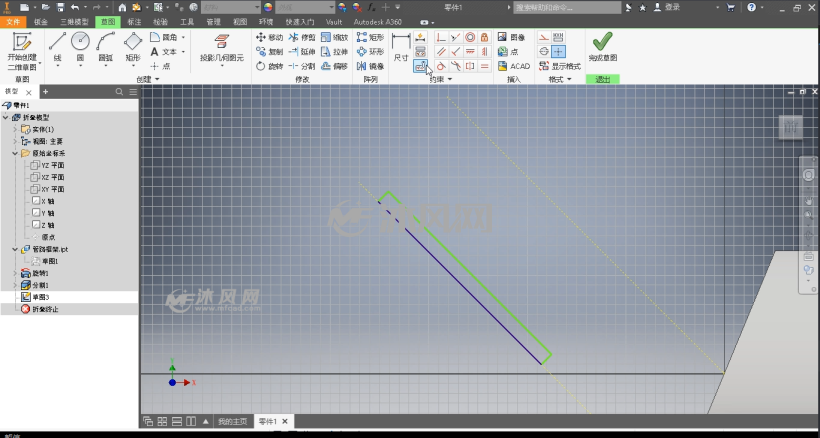Toggle the highlighted centerline format button

[x=559, y=51]
